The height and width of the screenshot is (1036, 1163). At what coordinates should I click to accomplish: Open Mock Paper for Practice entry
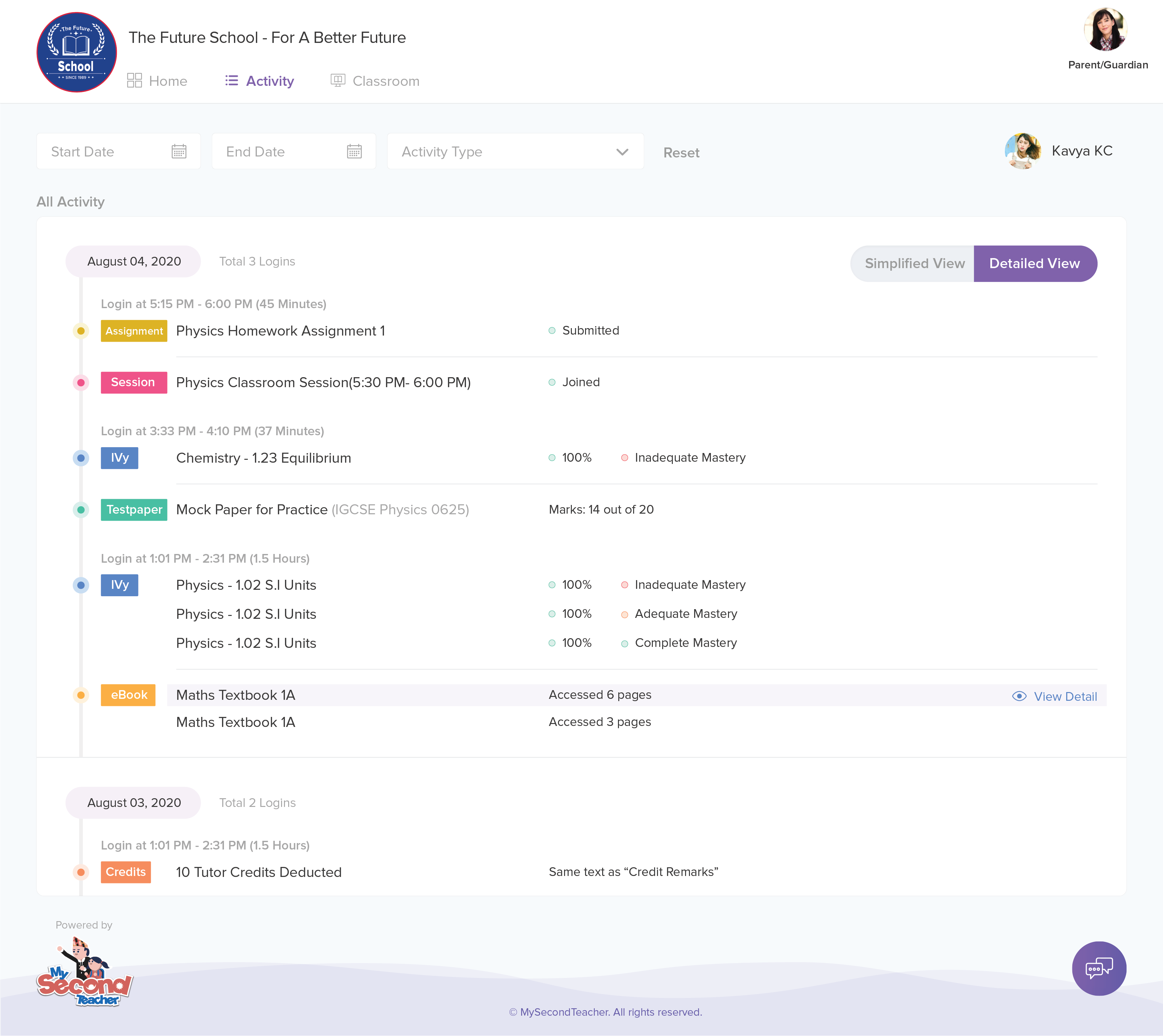tap(322, 509)
